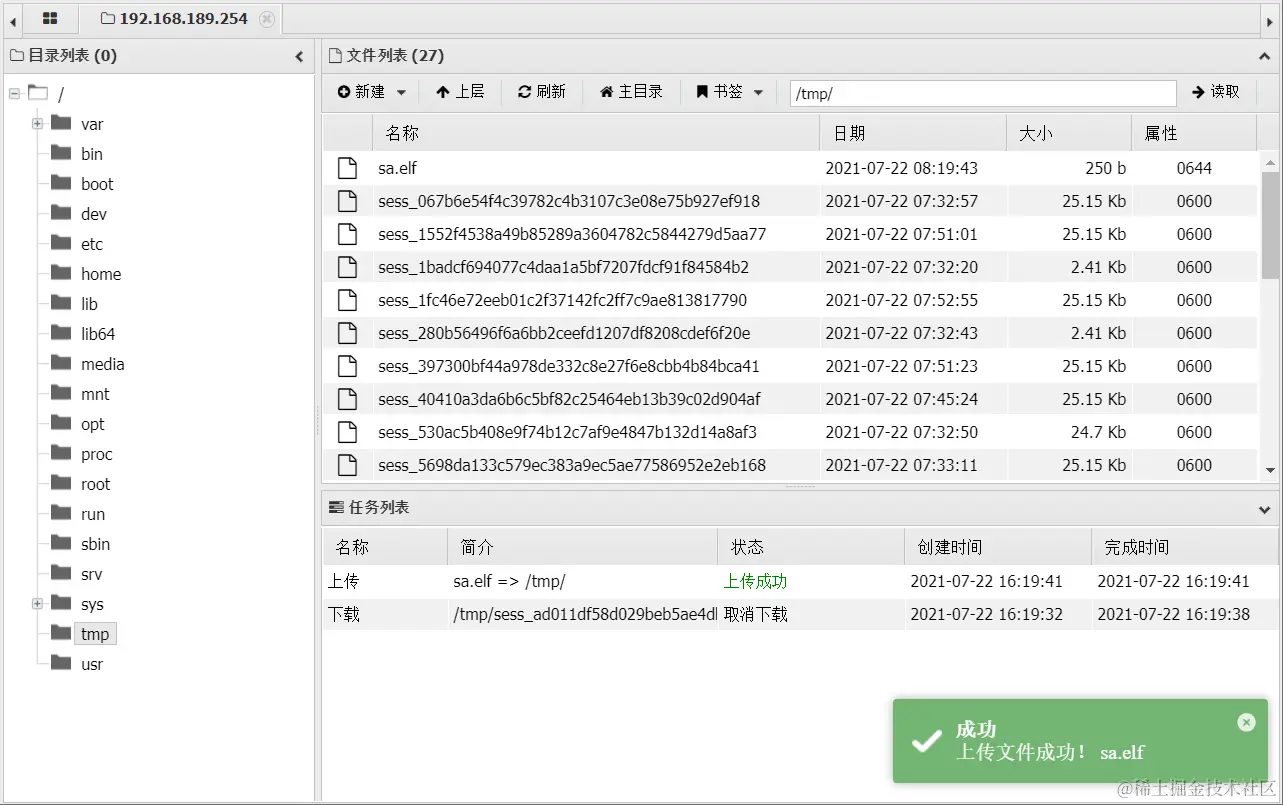Select the 下载 task row
The width and height of the screenshot is (1283, 805).
click(x=800, y=614)
